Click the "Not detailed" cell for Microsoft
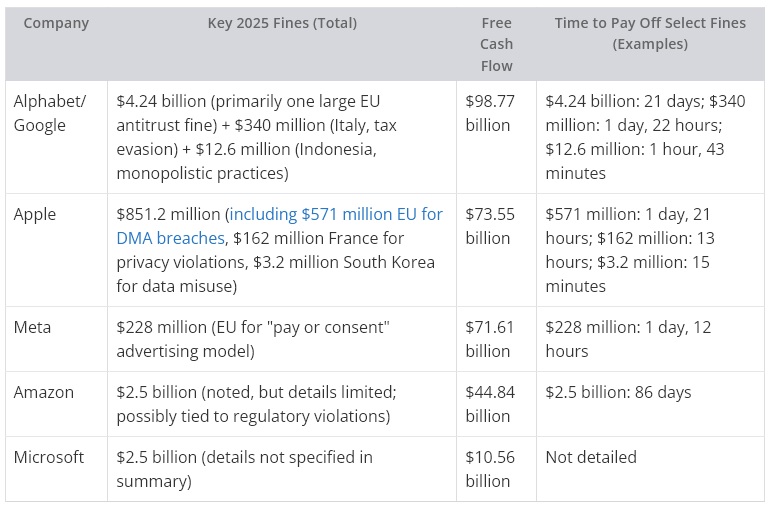This screenshot has width=769, height=506. coord(590,457)
